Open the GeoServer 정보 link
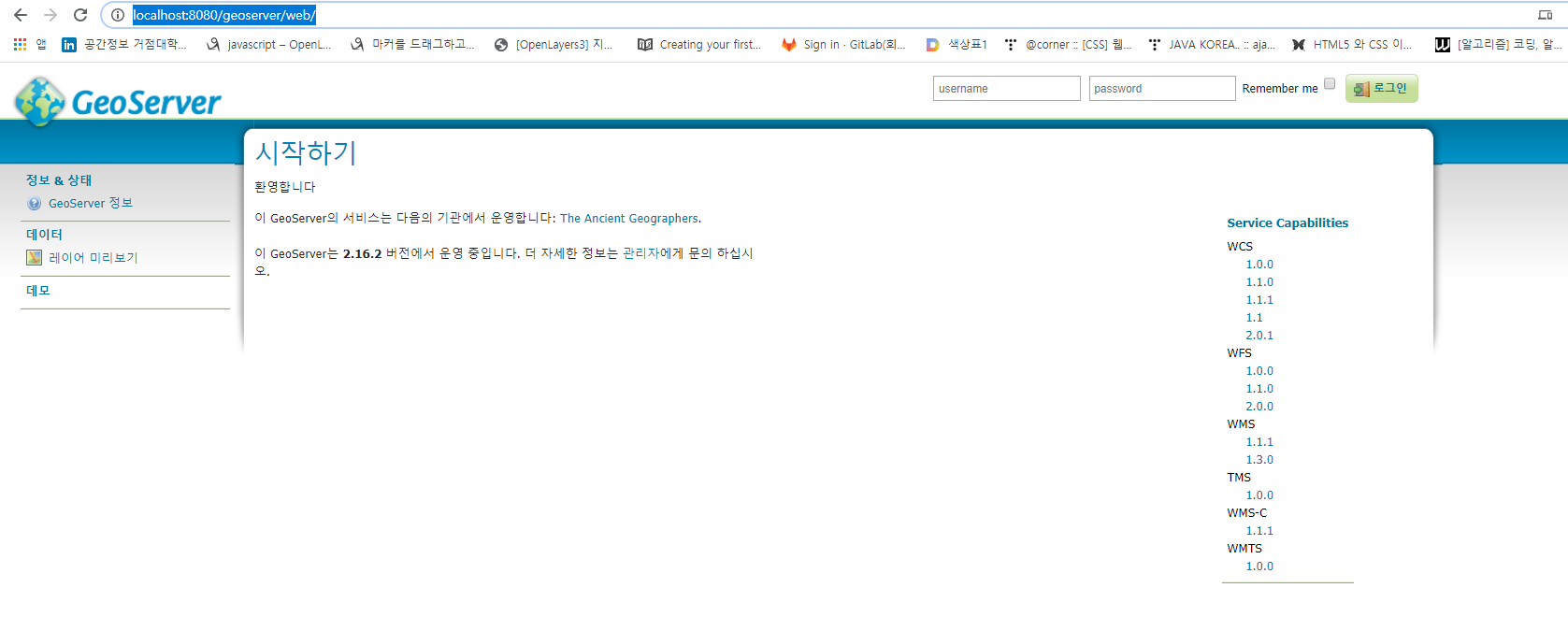 (x=91, y=204)
